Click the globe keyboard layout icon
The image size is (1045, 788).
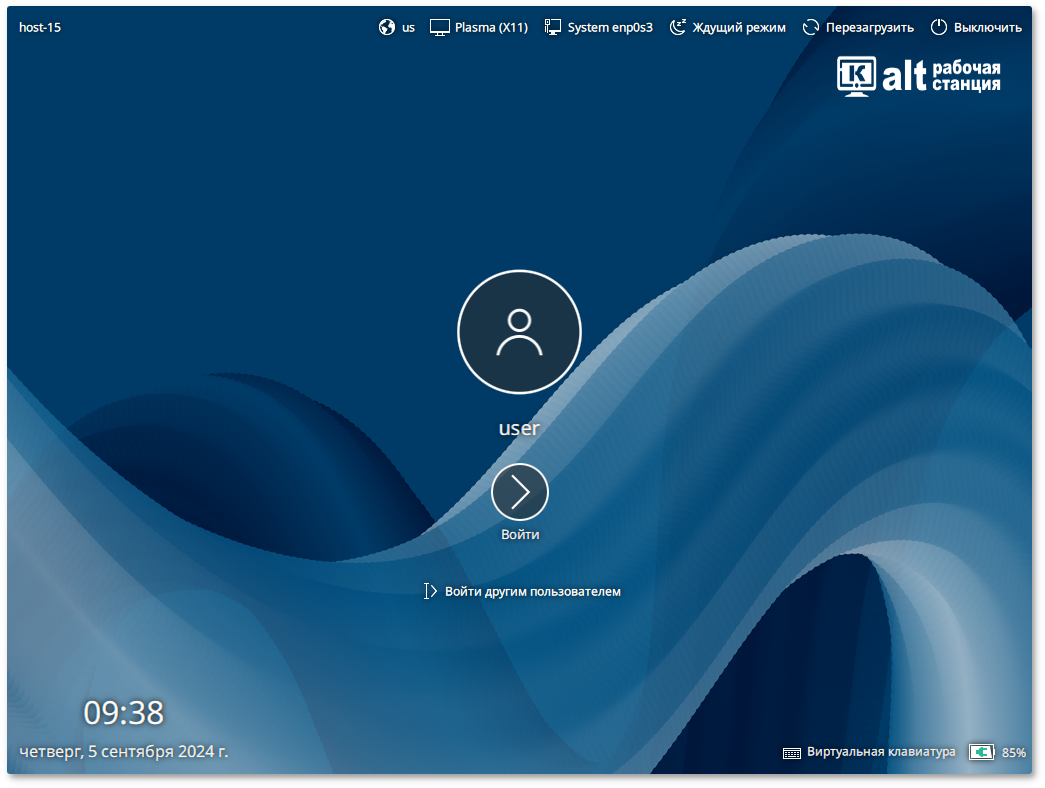[x=386, y=27]
